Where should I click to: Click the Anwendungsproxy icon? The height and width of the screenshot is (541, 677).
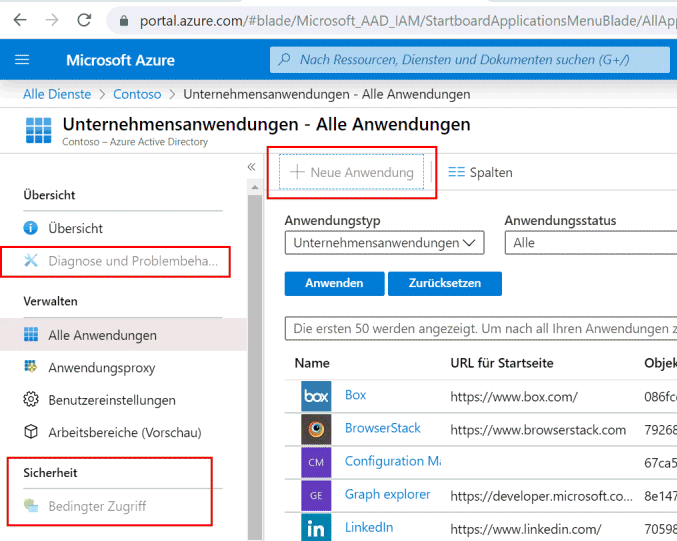tap(31, 367)
